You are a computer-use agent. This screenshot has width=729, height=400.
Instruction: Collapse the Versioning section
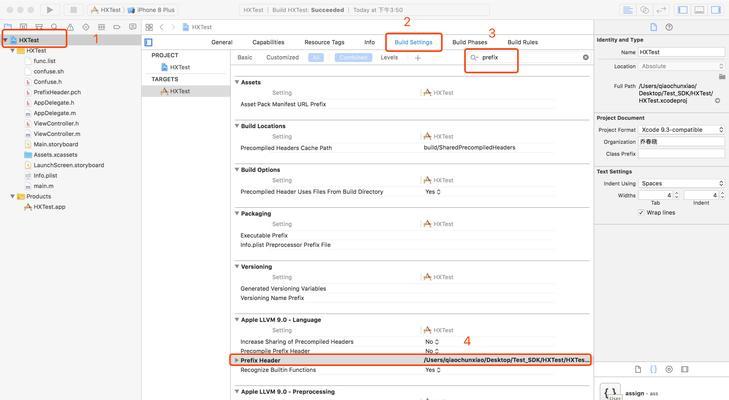[x=237, y=266]
